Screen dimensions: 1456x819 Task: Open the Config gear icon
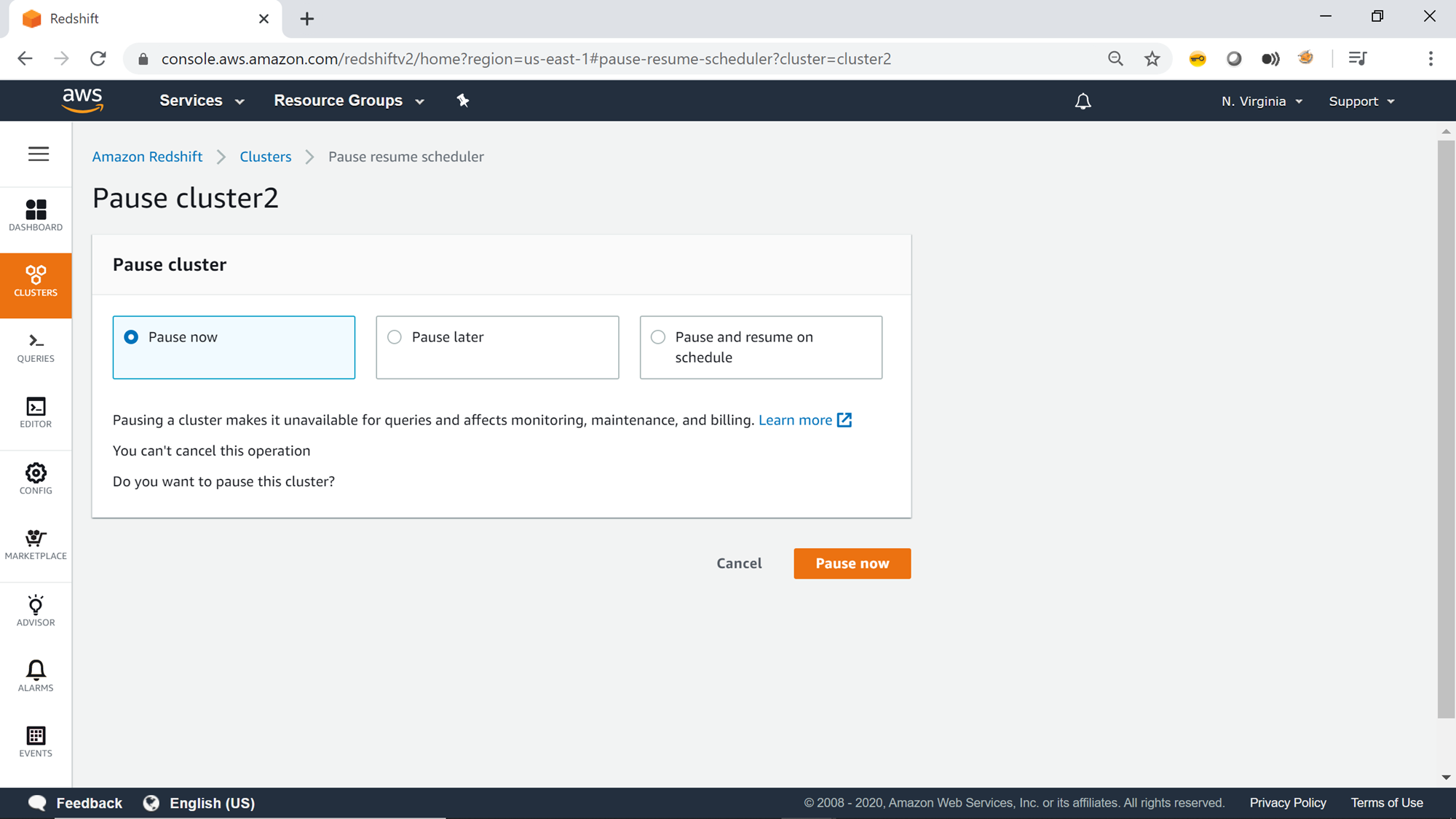(36, 478)
